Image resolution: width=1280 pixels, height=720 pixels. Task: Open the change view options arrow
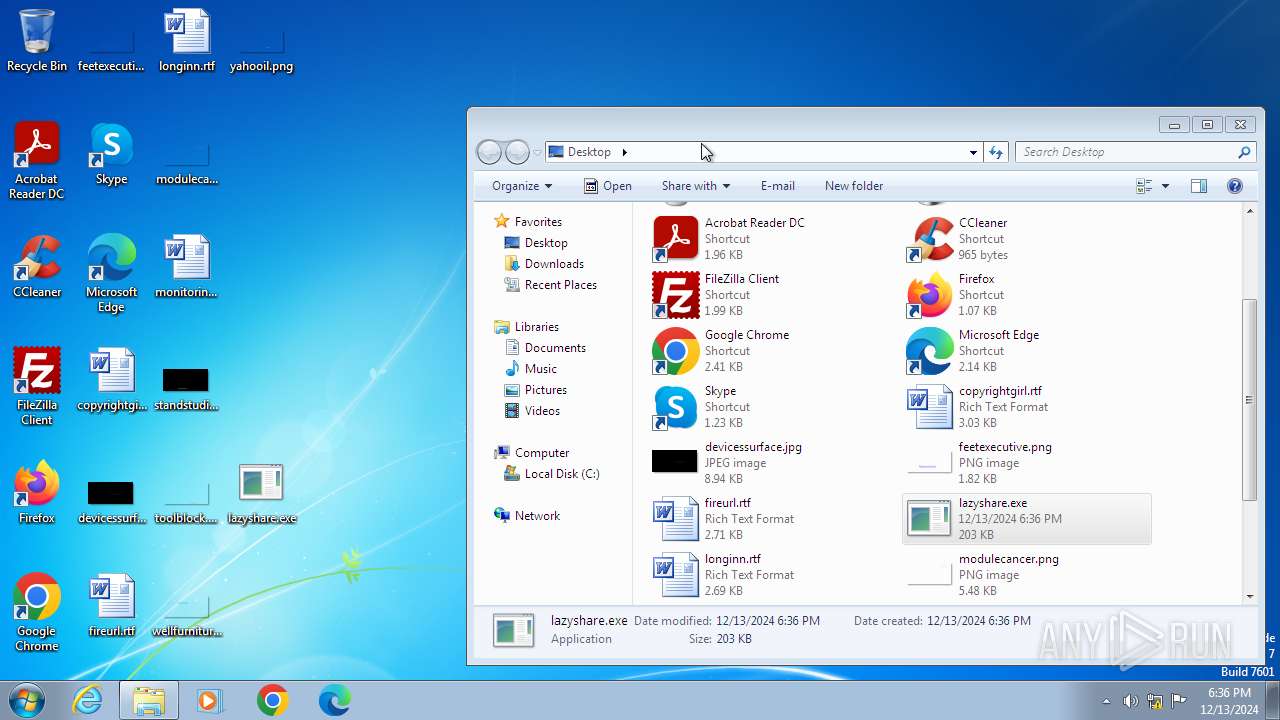pyautogui.click(x=1165, y=186)
